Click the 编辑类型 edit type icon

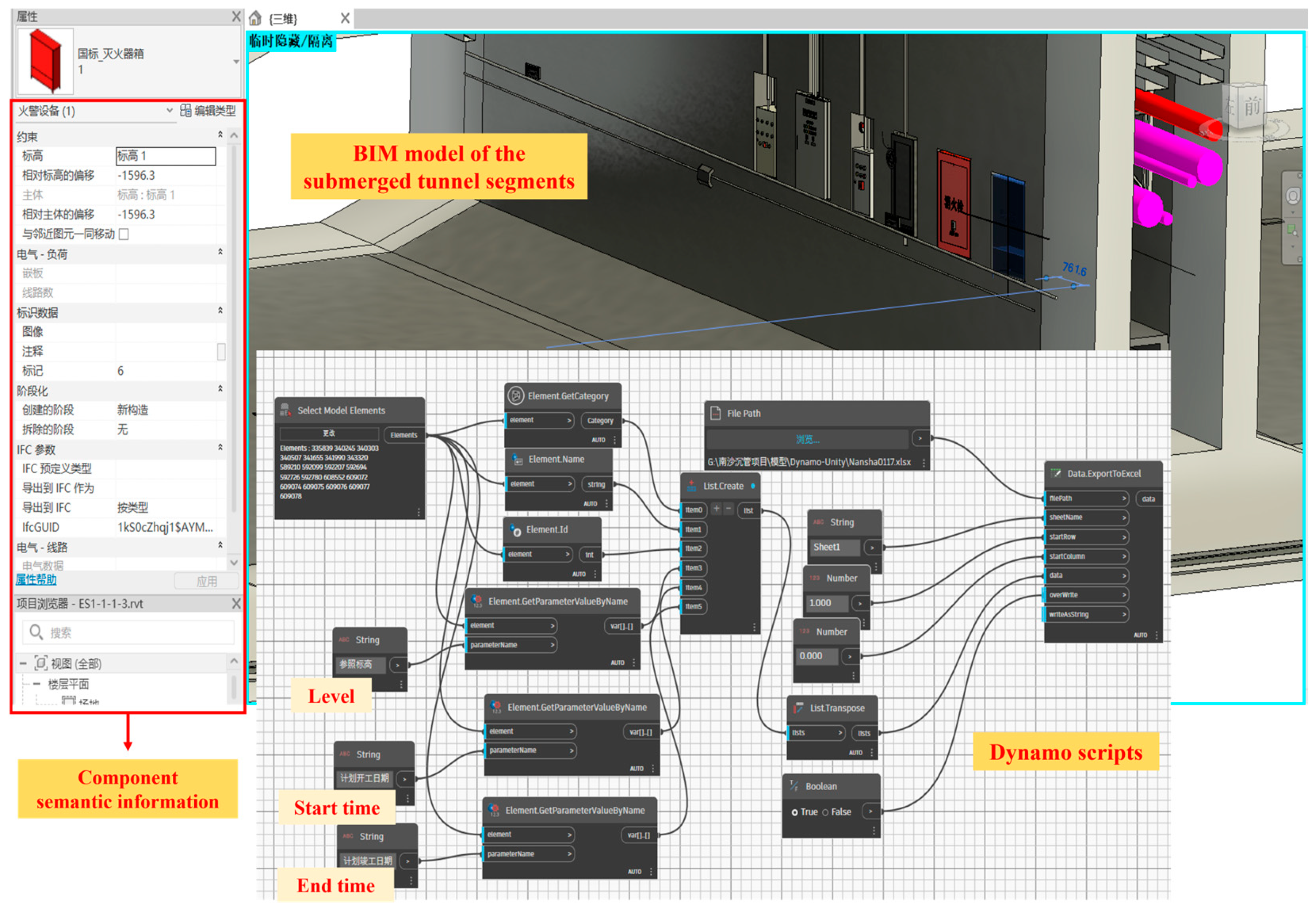186,110
